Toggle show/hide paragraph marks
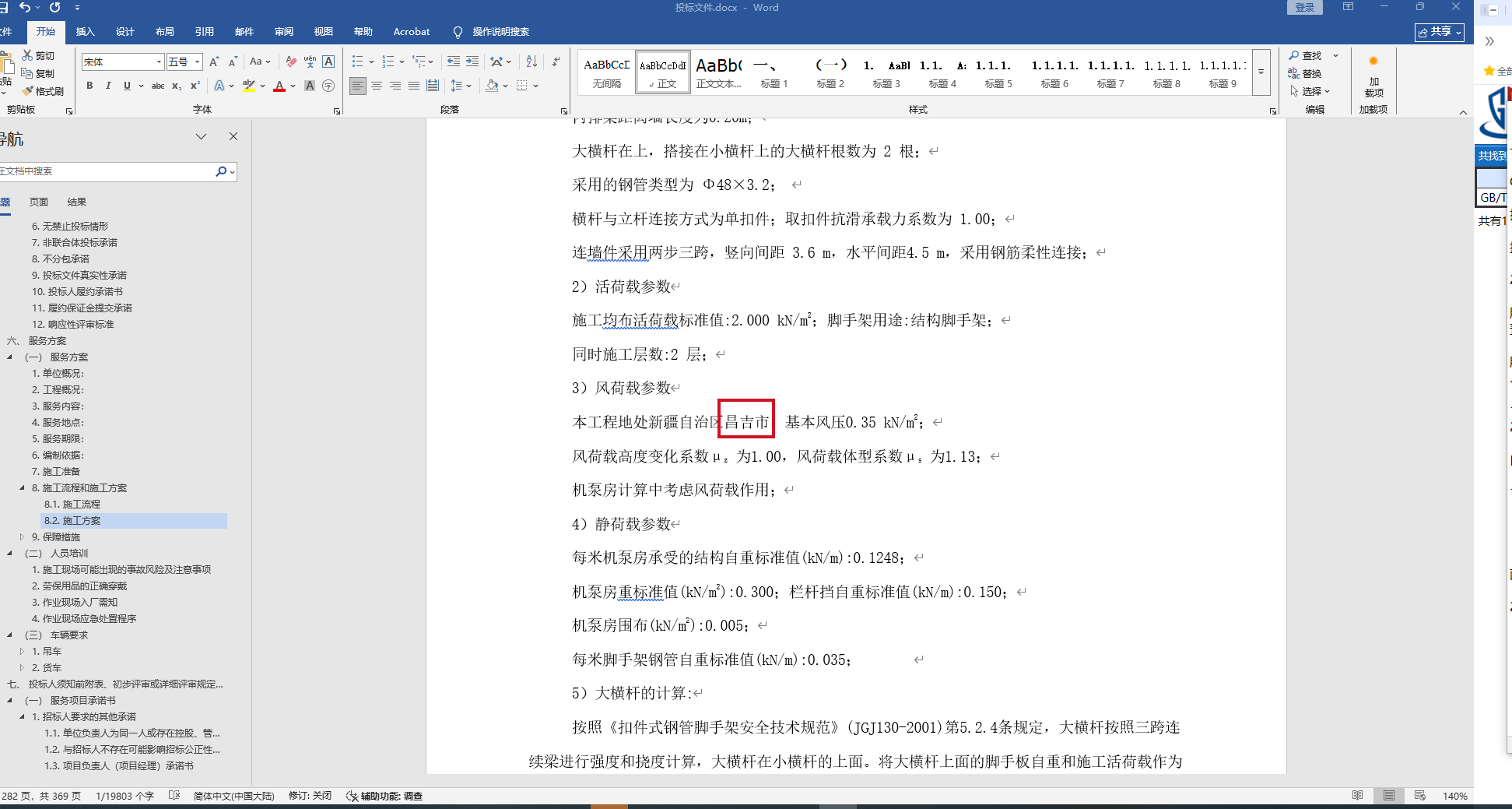 click(556, 62)
